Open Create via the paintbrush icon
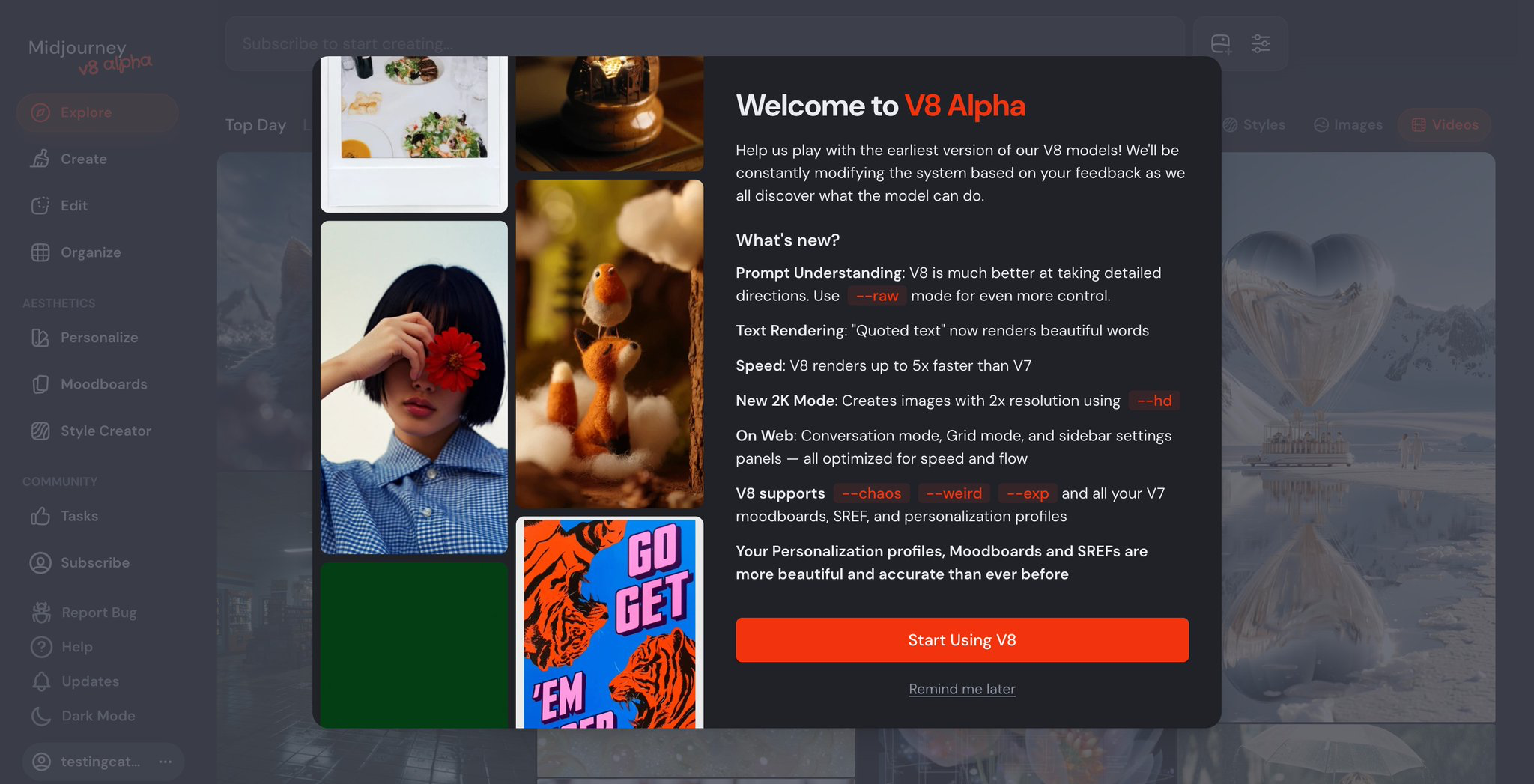Viewport: 1534px width, 784px height. [x=40, y=159]
